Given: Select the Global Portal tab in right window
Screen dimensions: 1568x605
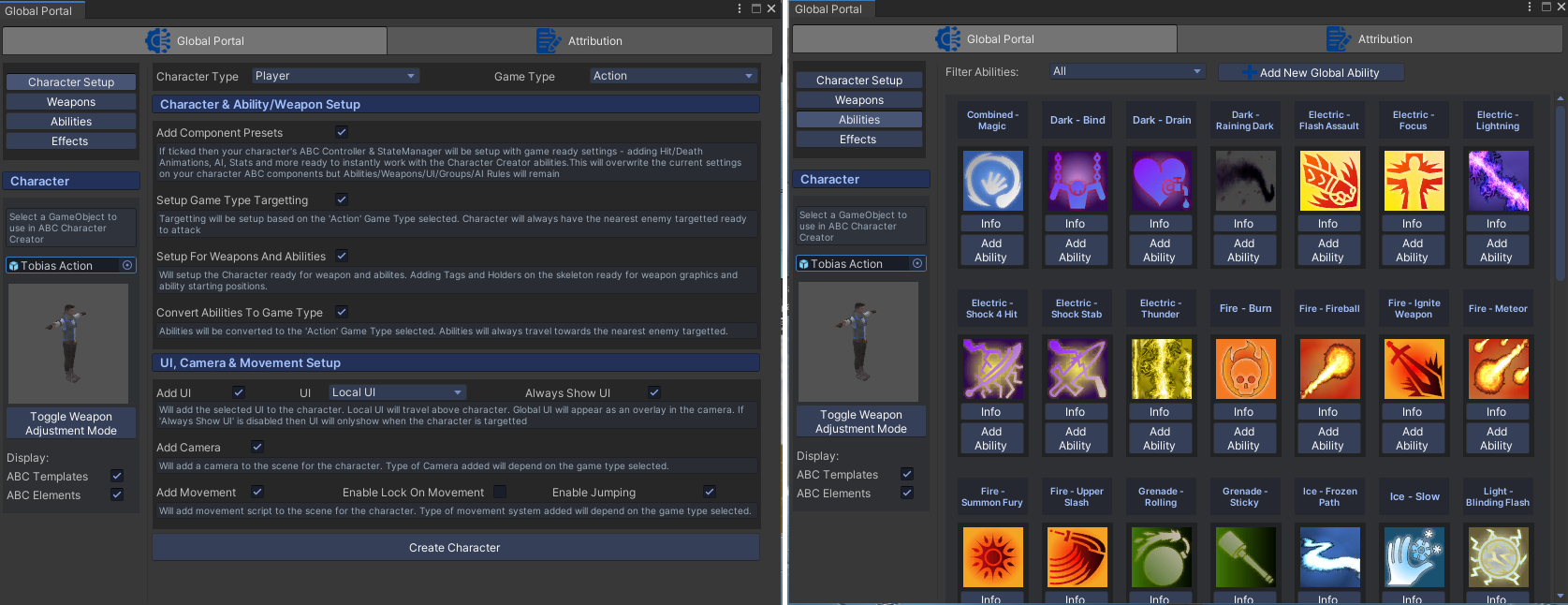Looking at the screenshot, I should coord(985,39).
